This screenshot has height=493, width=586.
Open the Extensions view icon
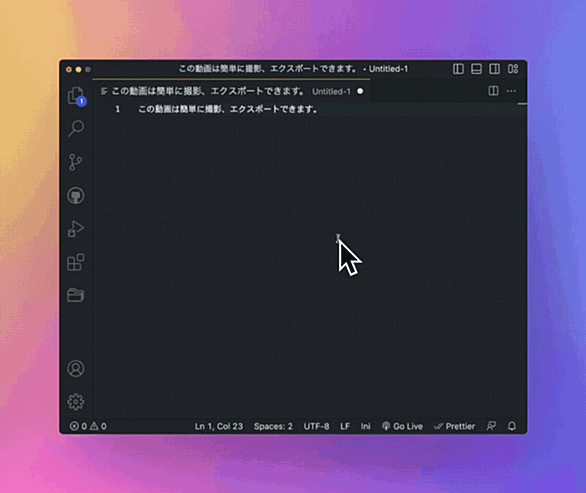(75, 262)
